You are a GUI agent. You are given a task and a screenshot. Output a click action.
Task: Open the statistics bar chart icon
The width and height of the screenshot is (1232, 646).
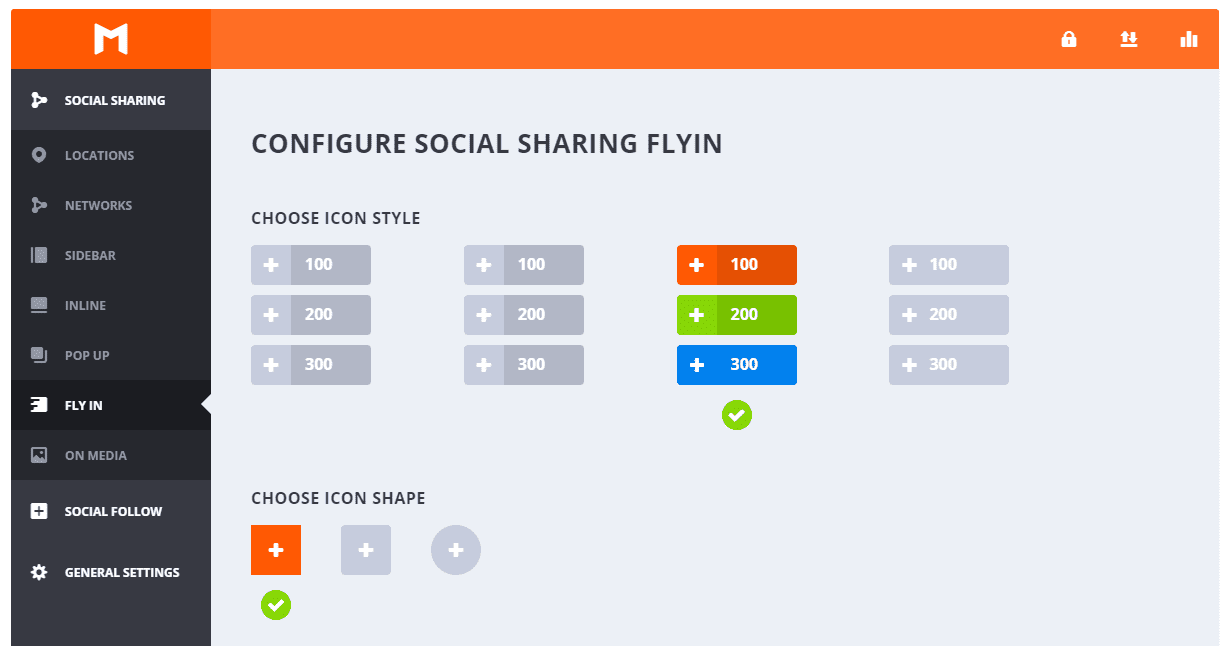(x=1189, y=39)
